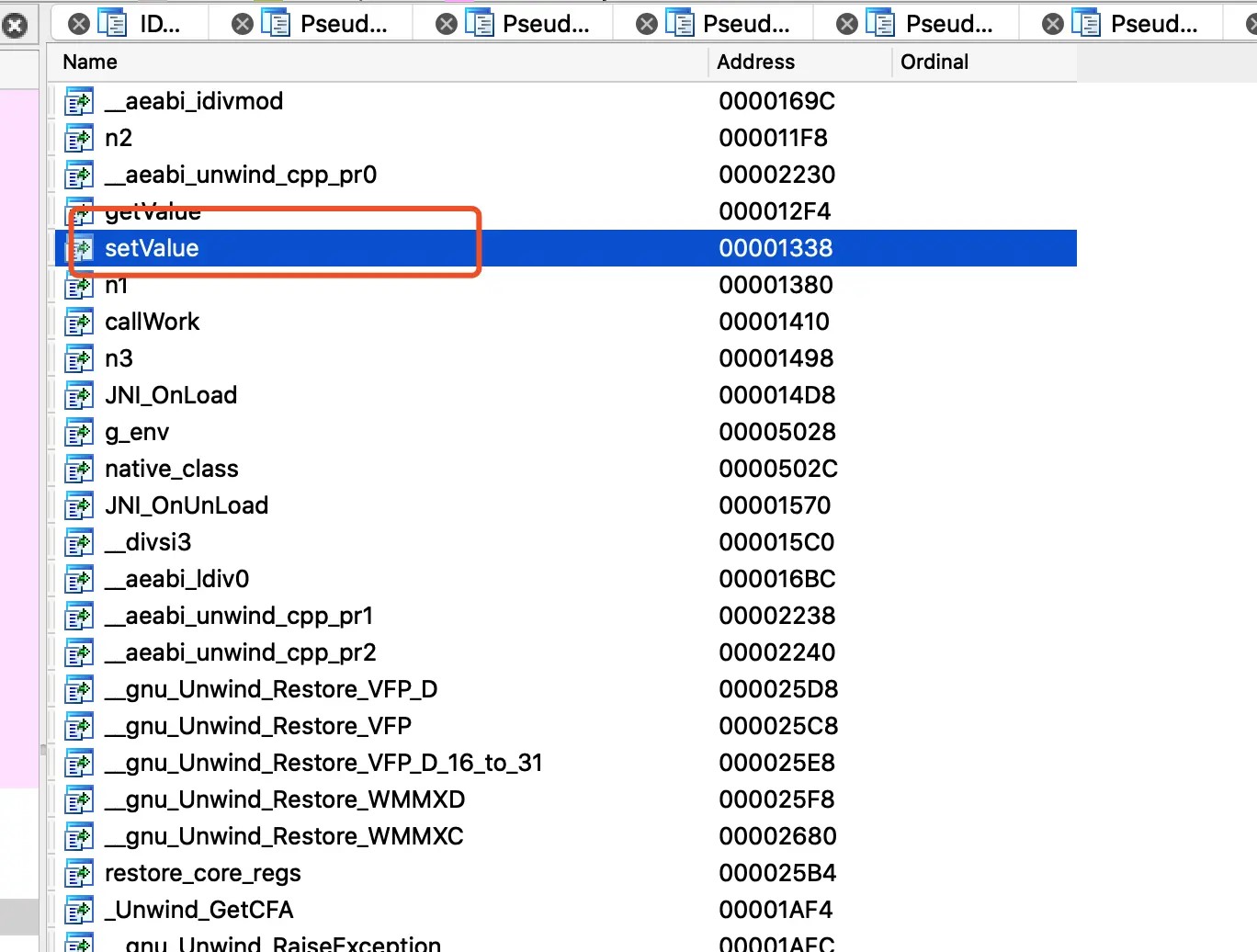
Task: Choose the n3 function in list
Action: pos(119,358)
